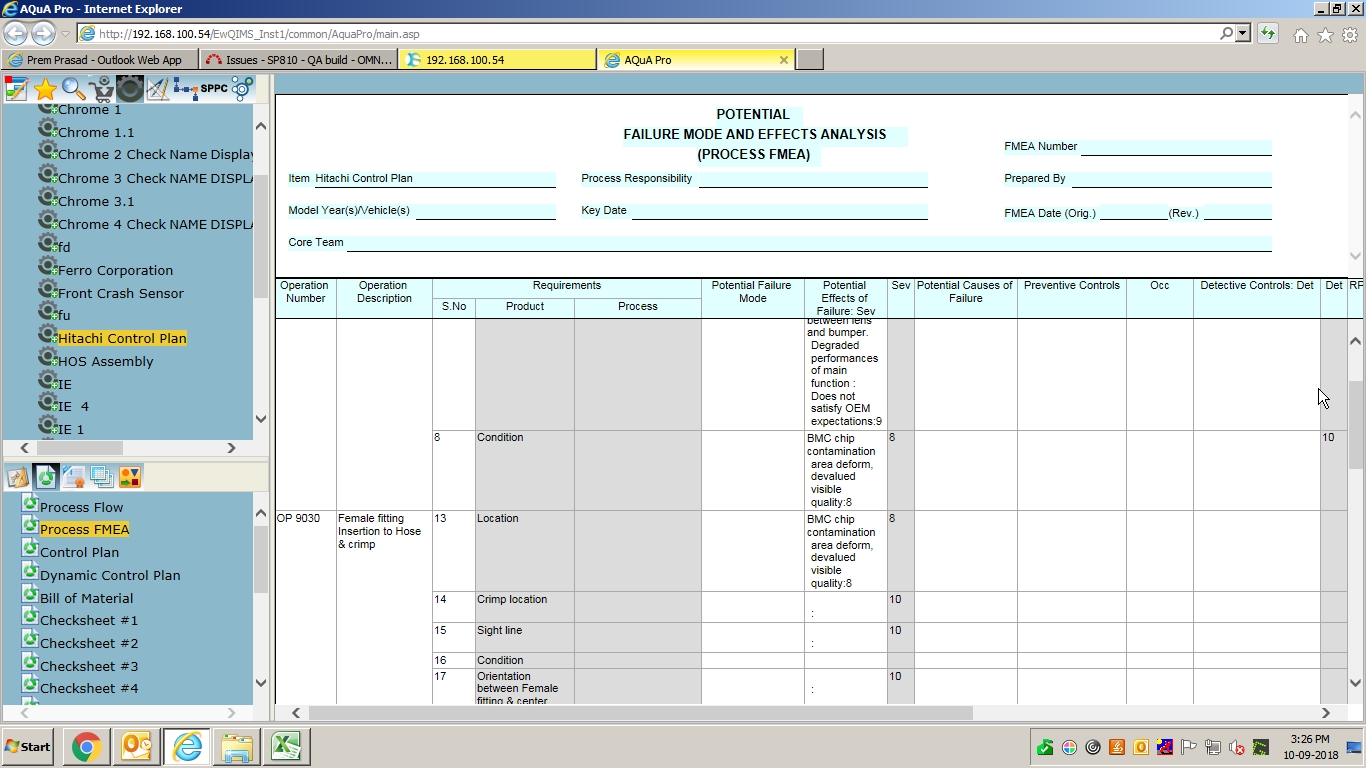This screenshot has height=768, width=1366.
Task: Click the Key Date field
Action: click(x=780, y=211)
